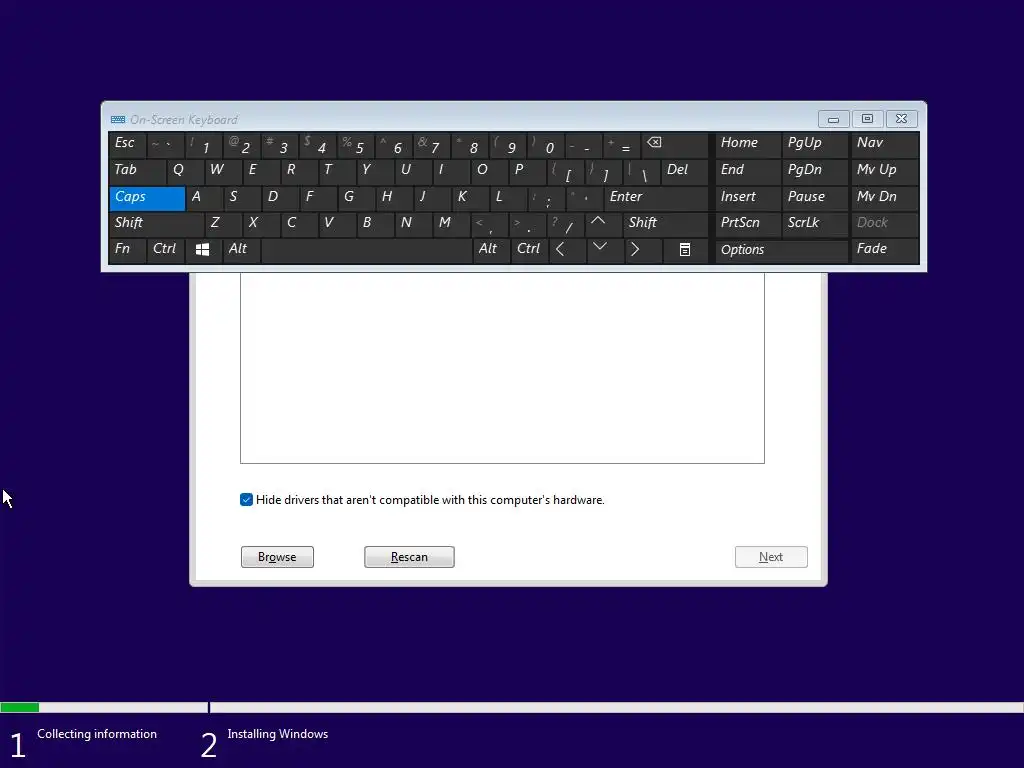Toggle the left Alt key
This screenshot has height=768, width=1024.
241,250
